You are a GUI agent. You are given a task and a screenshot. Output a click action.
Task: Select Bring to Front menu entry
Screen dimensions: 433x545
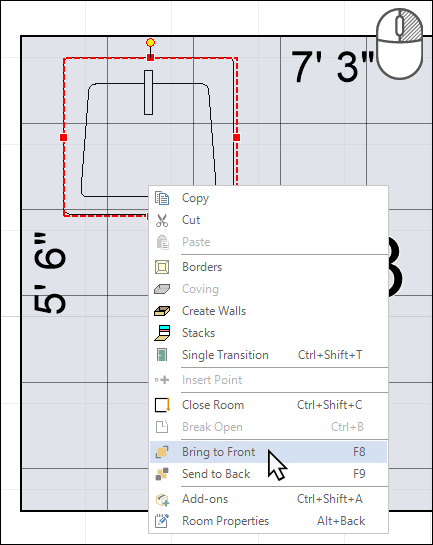pyautogui.click(x=268, y=452)
